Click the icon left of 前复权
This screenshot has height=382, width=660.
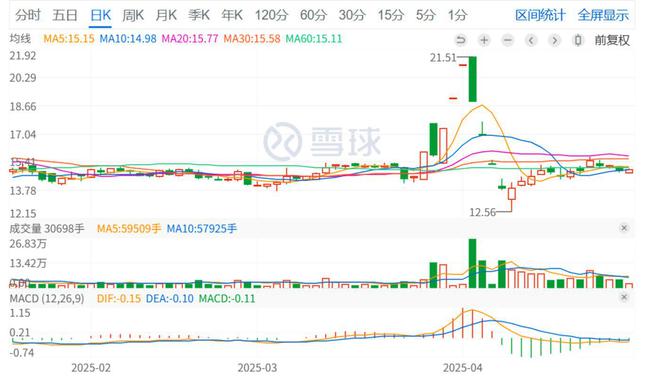pyautogui.click(x=578, y=40)
